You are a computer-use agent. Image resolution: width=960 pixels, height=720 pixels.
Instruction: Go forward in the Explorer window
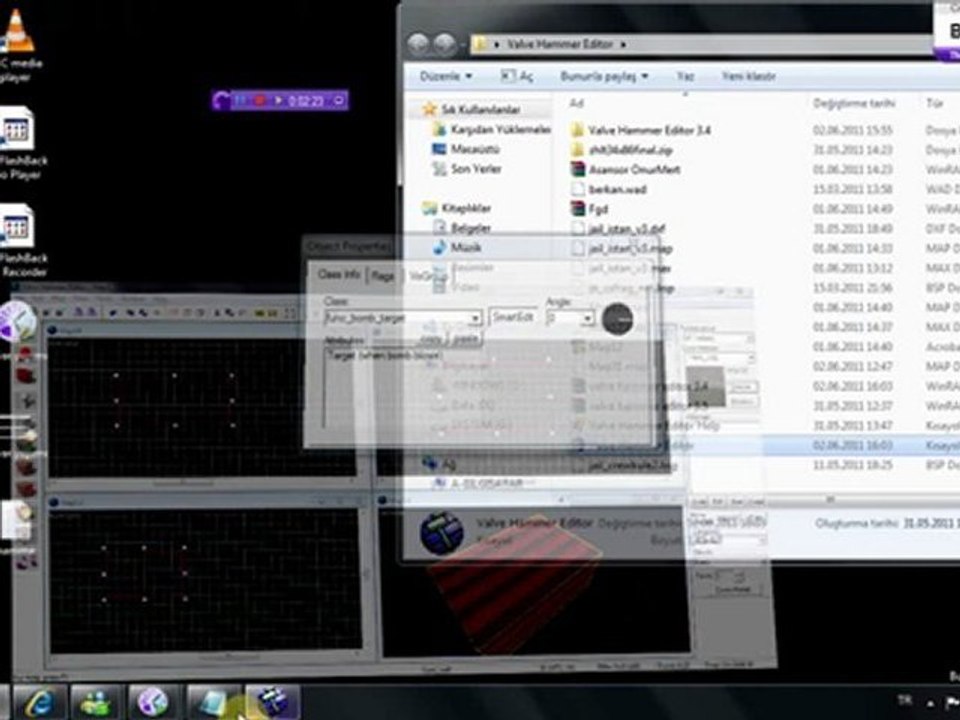pos(445,44)
